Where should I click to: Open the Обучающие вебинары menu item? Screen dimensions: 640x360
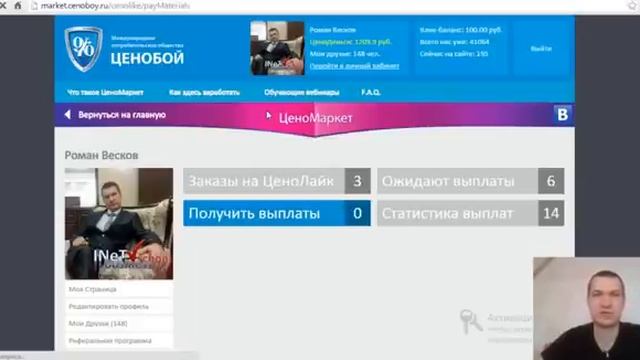tap(302, 92)
